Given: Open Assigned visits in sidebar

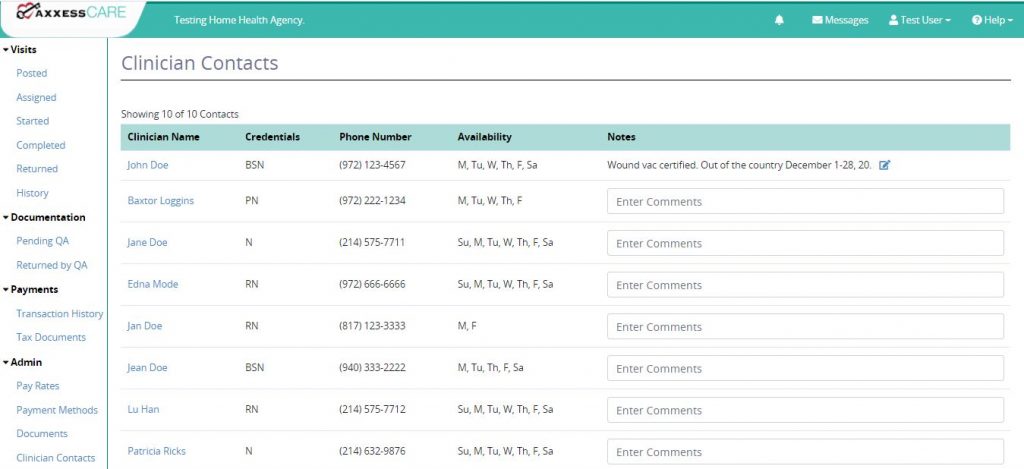Looking at the screenshot, I should pos(36,97).
